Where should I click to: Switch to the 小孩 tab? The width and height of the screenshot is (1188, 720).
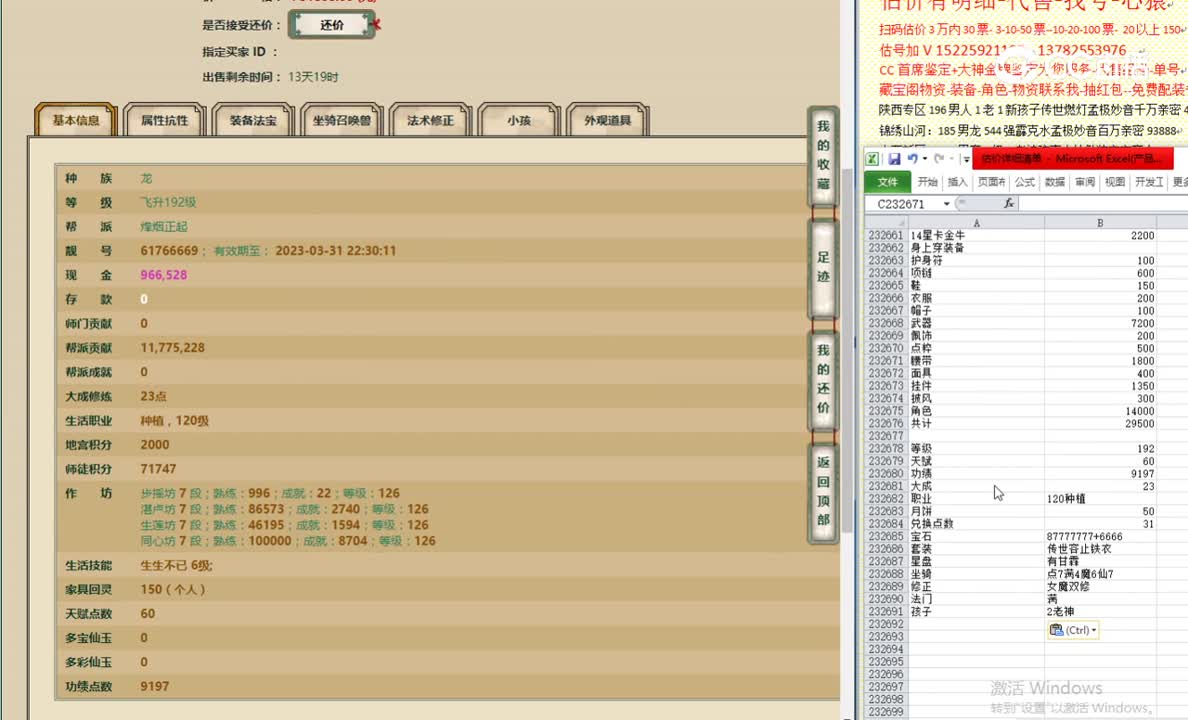tap(519, 121)
